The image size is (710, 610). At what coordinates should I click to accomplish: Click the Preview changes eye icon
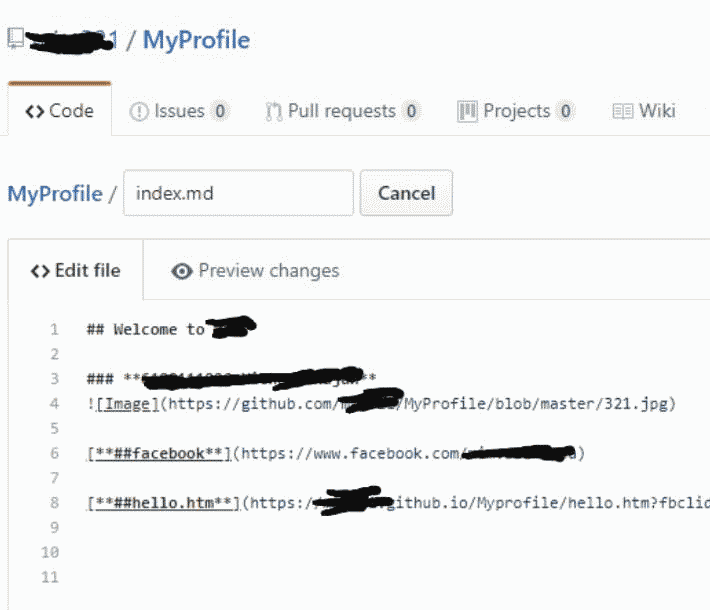(x=182, y=271)
